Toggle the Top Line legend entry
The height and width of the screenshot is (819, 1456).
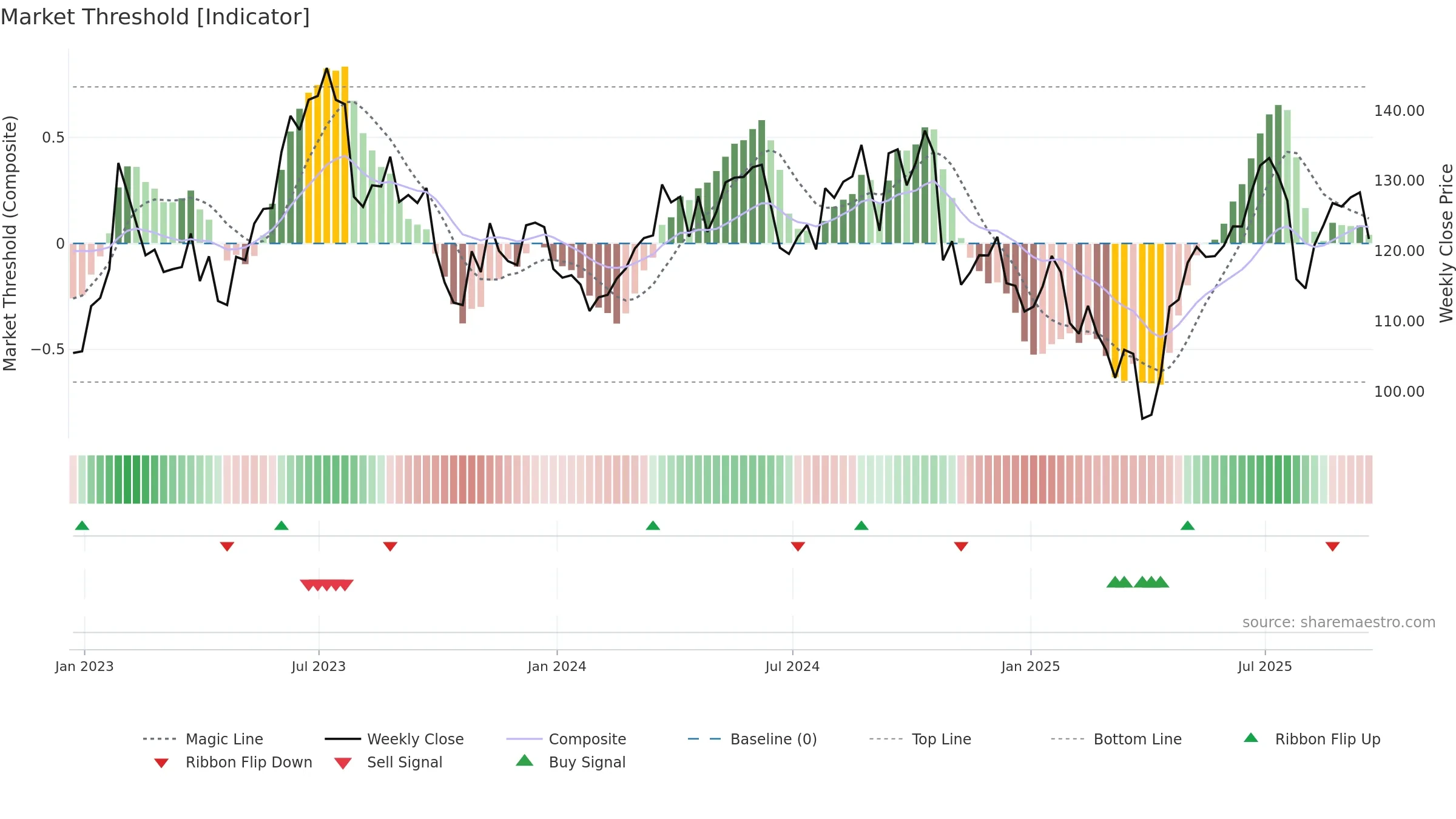pyautogui.click(x=920, y=739)
